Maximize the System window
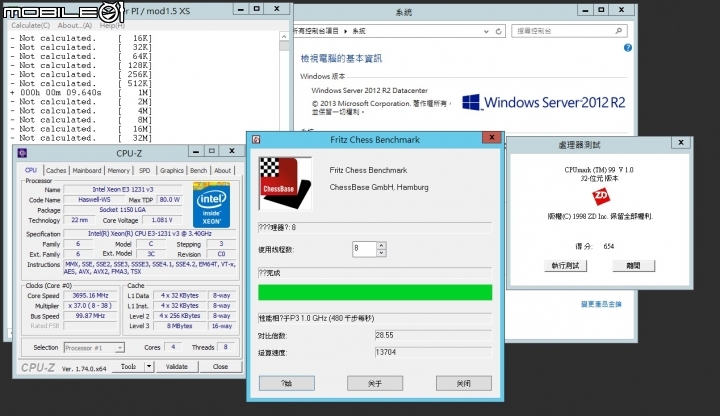Viewport: 720px width, 416px height. (602, 9)
